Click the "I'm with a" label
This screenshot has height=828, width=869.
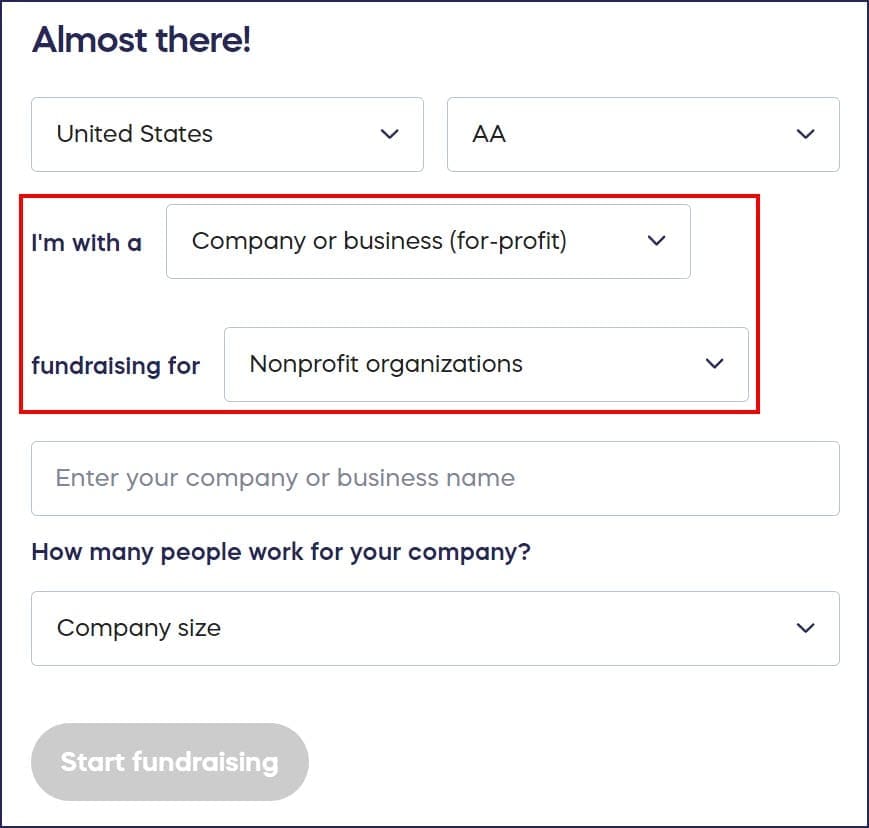coord(87,243)
